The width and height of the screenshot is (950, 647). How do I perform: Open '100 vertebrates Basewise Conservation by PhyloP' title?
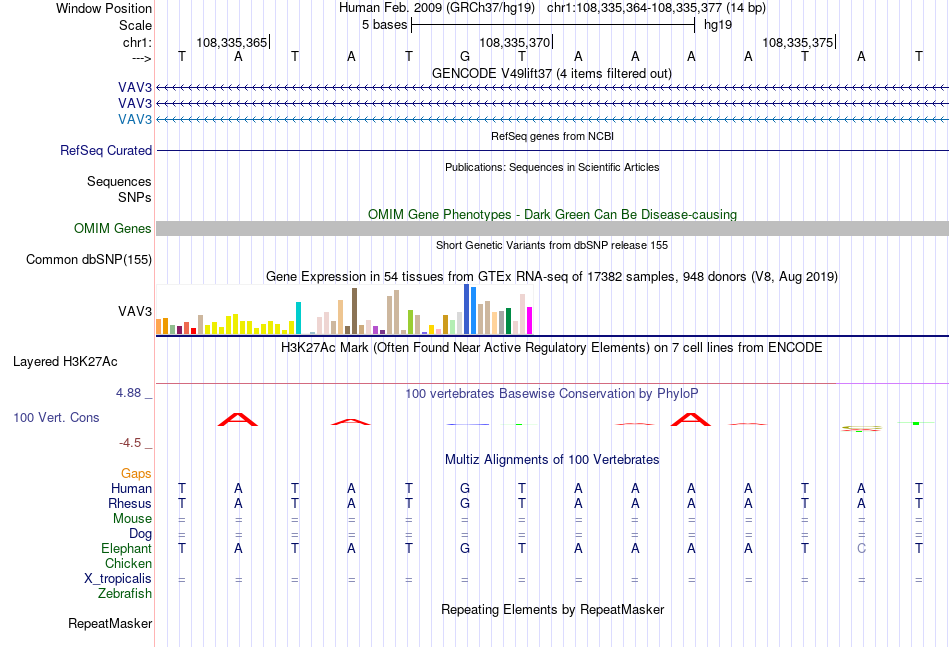tap(551, 394)
